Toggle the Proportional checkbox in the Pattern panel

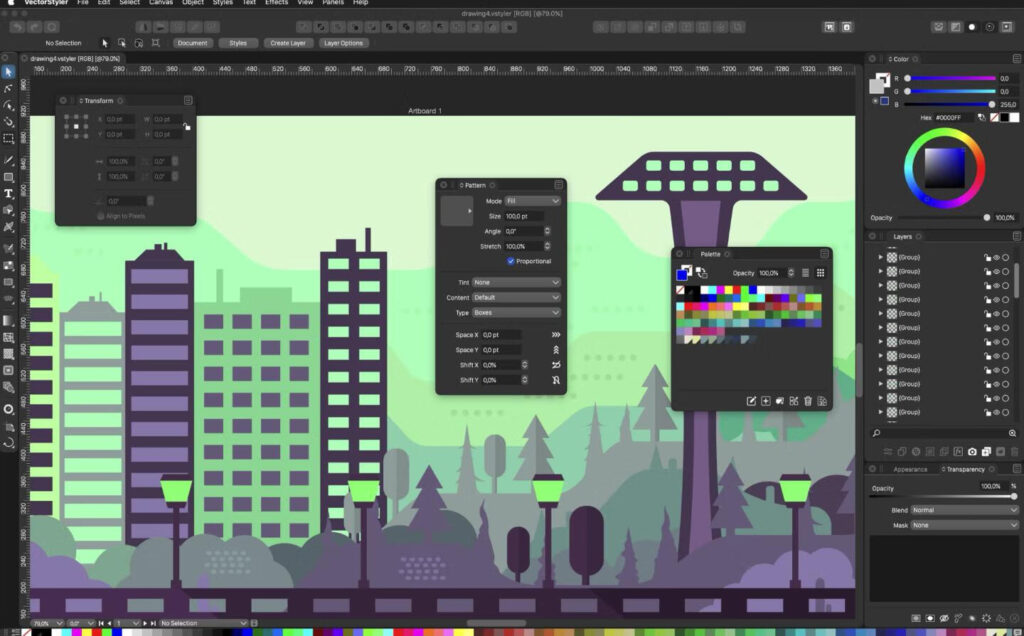(x=512, y=261)
